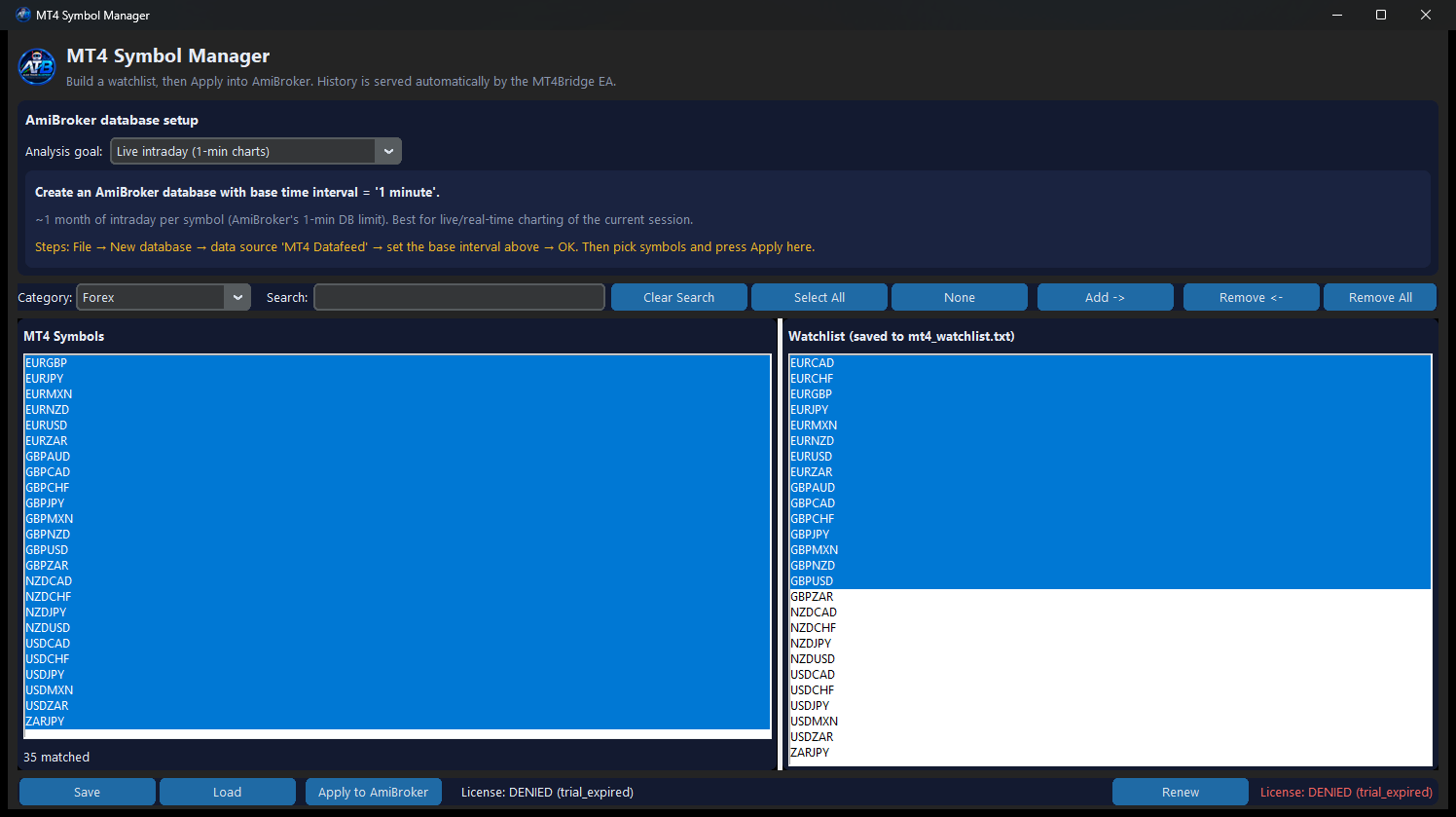Select USDJPY in the Watchlist
Image resolution: width=1456 pixels, height=817 pixels.
click(x=1110, y=706)
